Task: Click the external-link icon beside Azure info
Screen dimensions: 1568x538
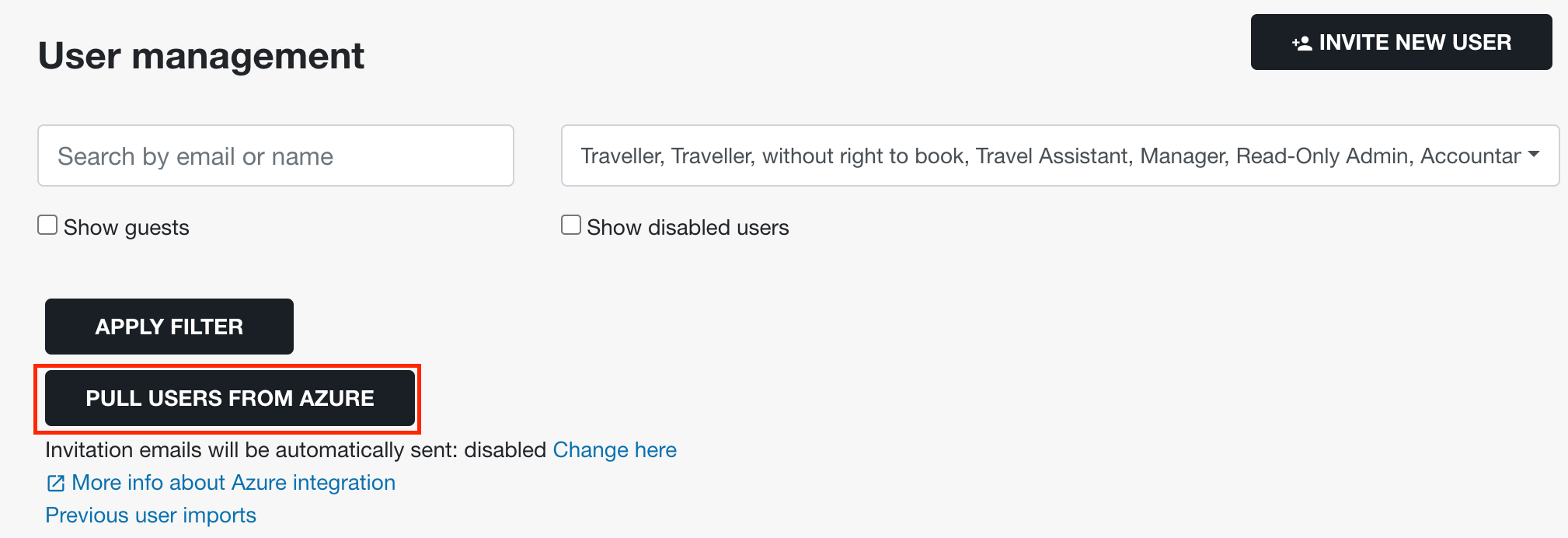Action: 56,484
